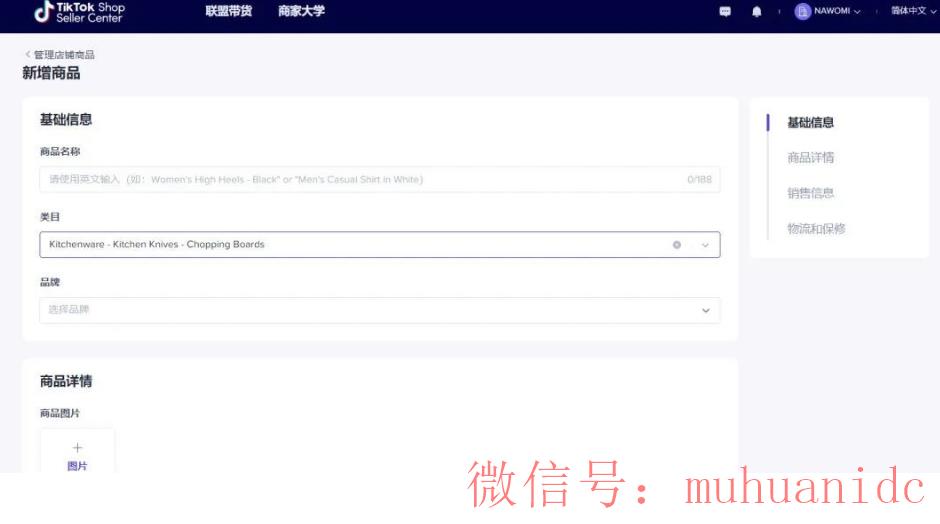940x524 pixels.
Task: Open the 联盟带货 menu
Action: pos(228,12)
